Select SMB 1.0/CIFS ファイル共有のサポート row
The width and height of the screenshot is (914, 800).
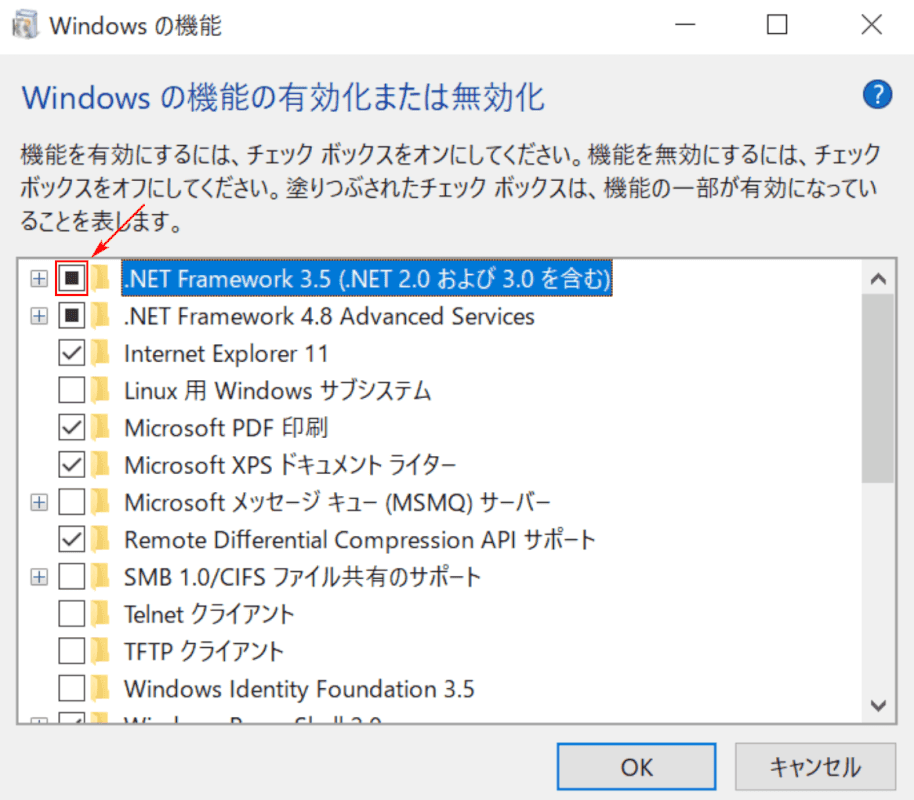point(302,577)
